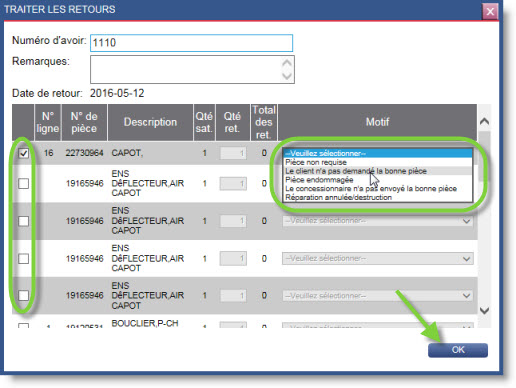Click the Remarques box down scroll arrow

pos(287,76)
